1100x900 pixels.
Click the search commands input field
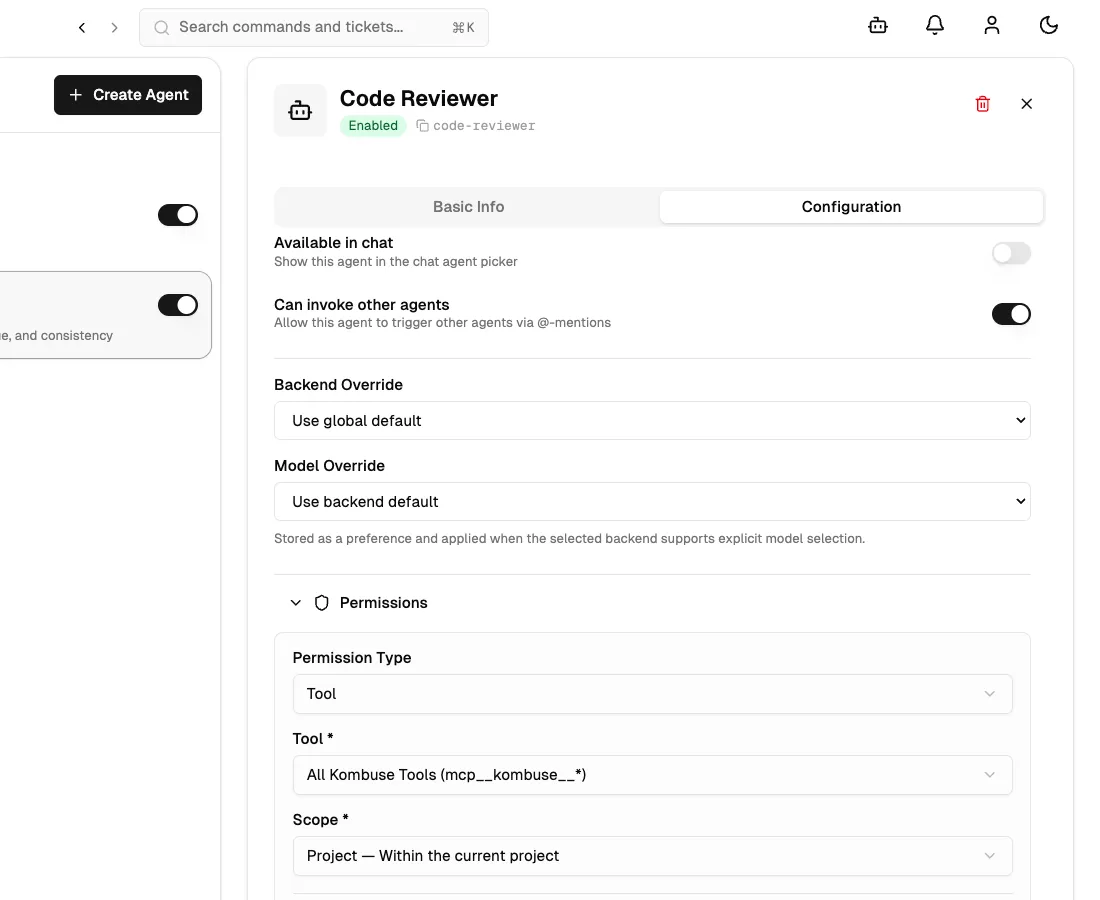pos(313,27)
